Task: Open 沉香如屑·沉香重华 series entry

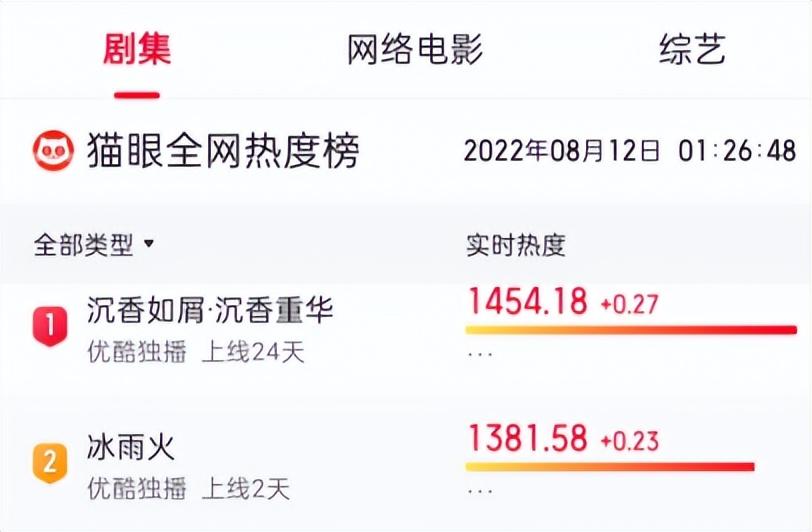Action: click(x=210, y=310)
